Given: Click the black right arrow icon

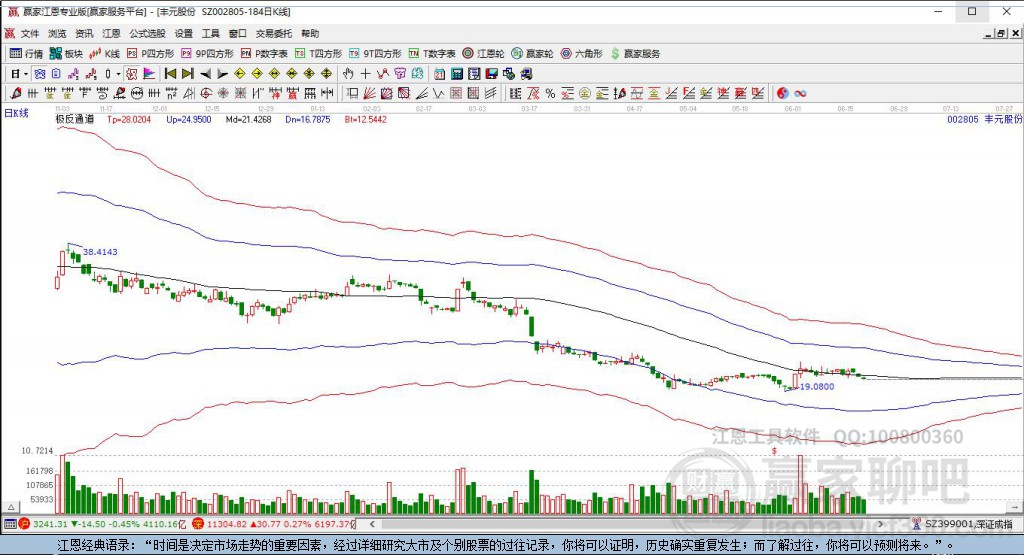Looking at the screenshot, I should tap(223, 74).
